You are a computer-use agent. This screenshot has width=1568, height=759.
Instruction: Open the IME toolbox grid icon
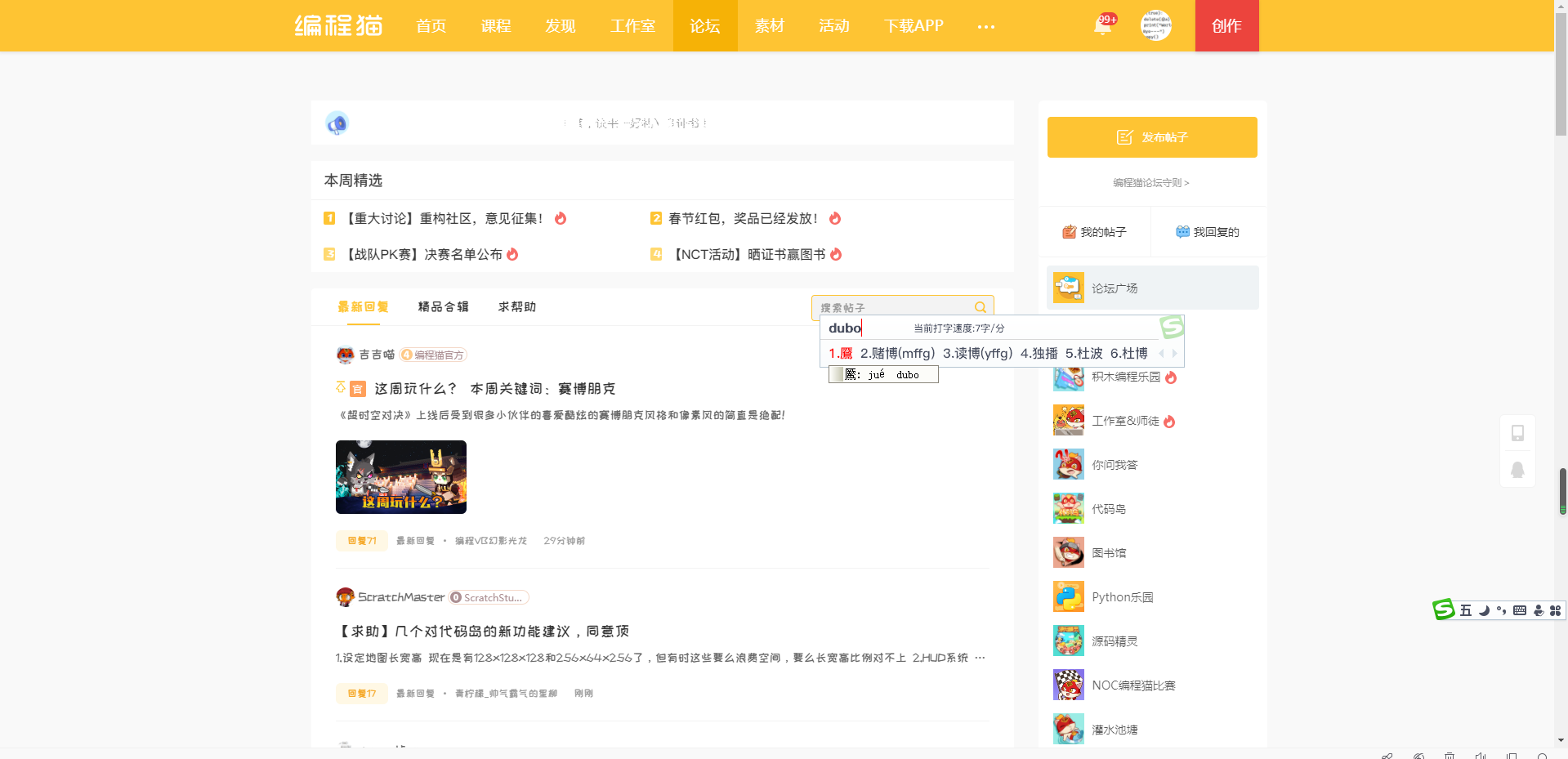[1555, 610]
